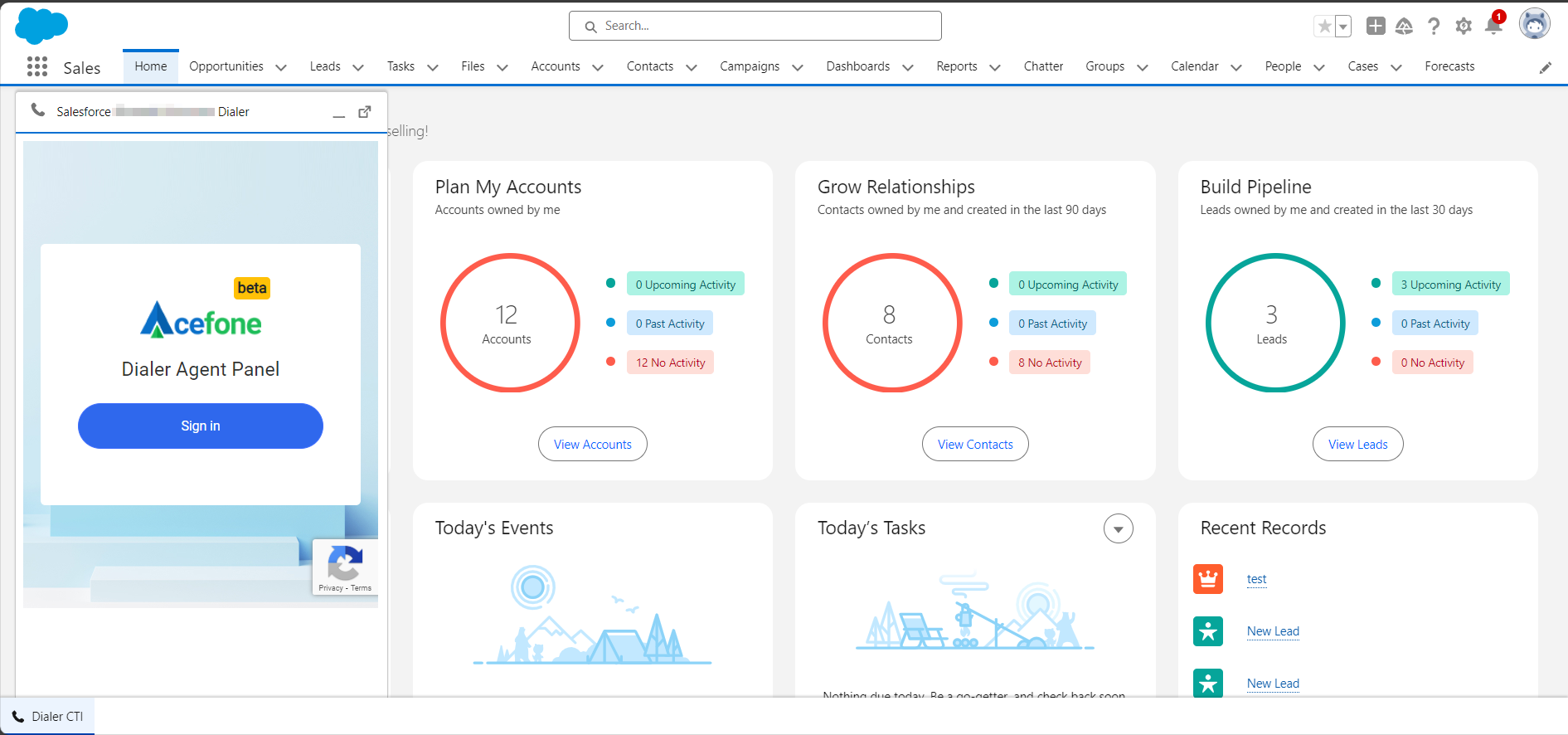
Task: Expand the Files tab dropdown chevron
Action: tap(502, 68)
